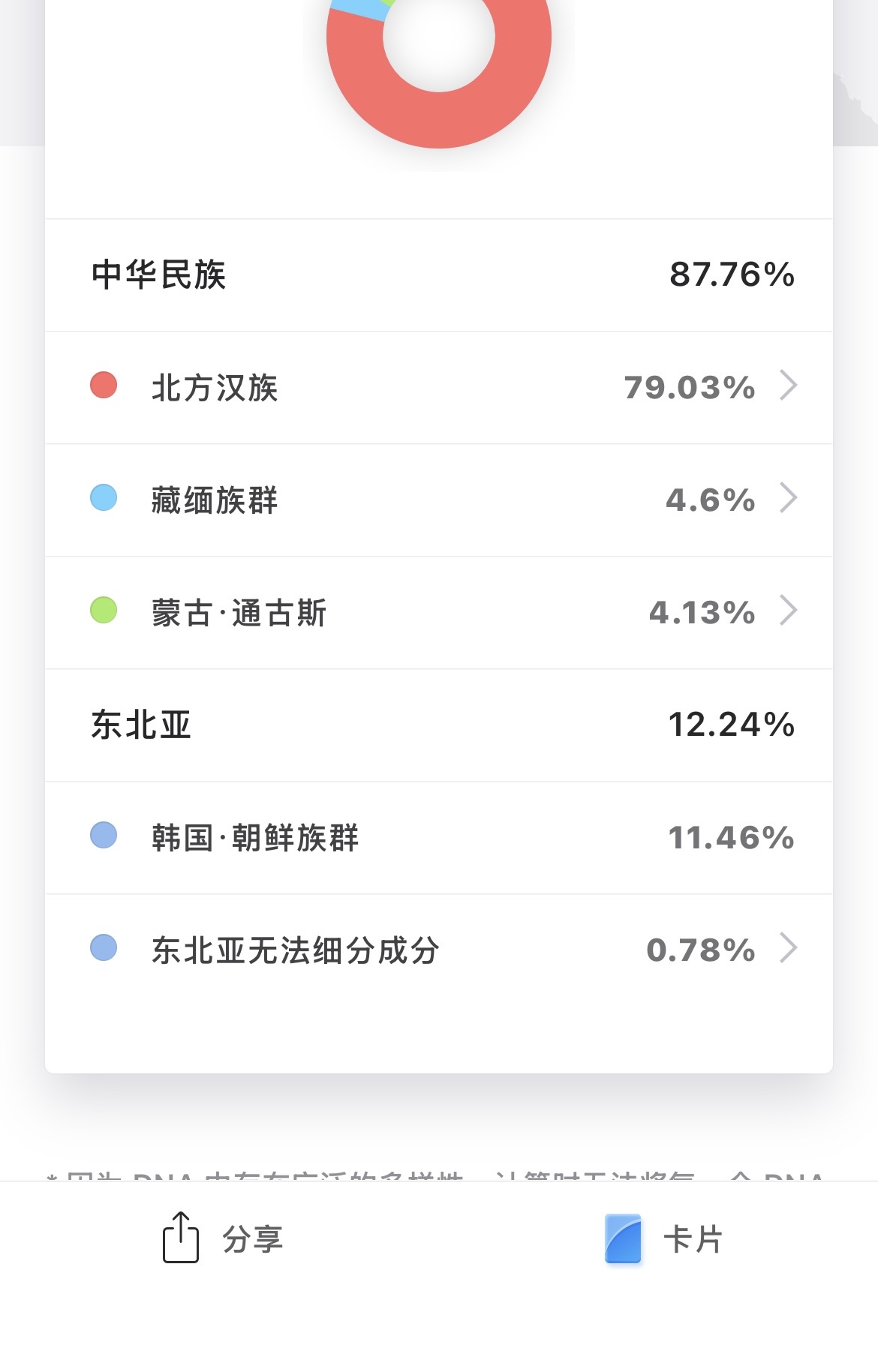Select the 北方汉族 row label
This screenshot has width=878, height=1372.
(215, 388)
